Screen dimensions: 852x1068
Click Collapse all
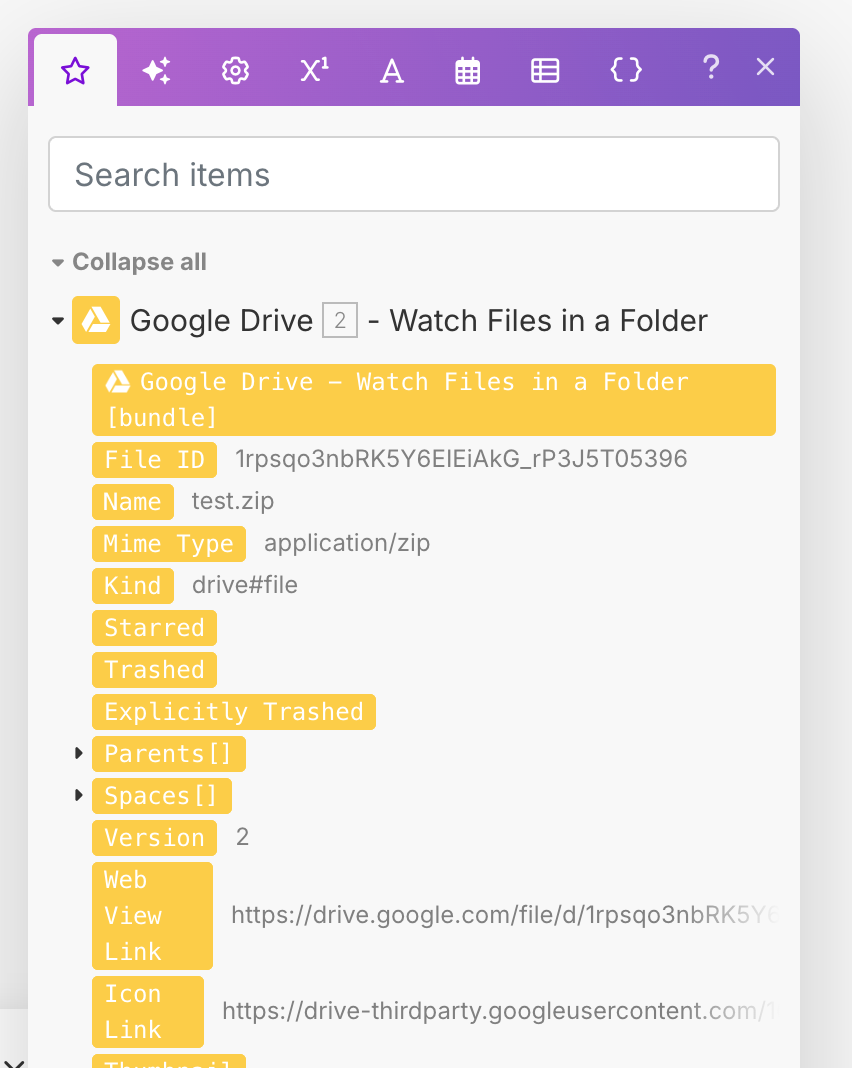click(x=138, y=262)
